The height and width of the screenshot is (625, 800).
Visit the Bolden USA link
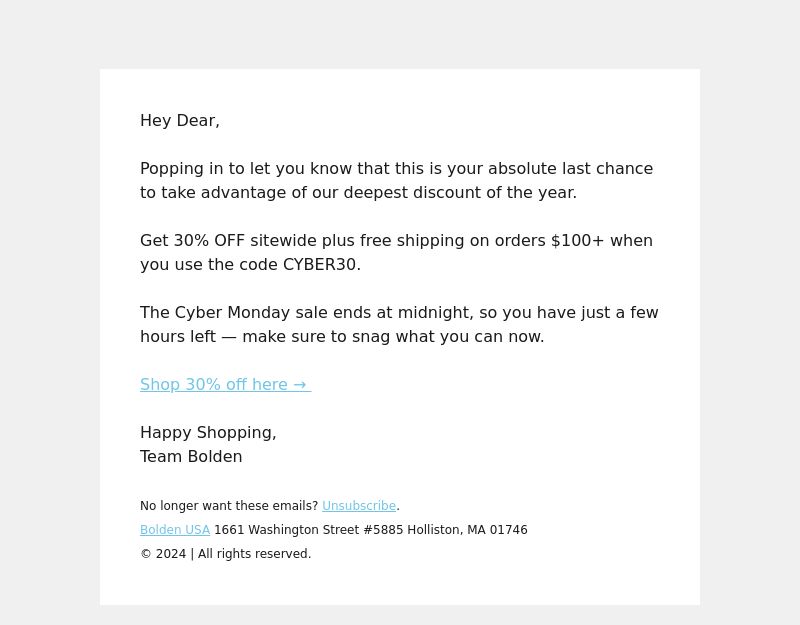pos(175,530)
